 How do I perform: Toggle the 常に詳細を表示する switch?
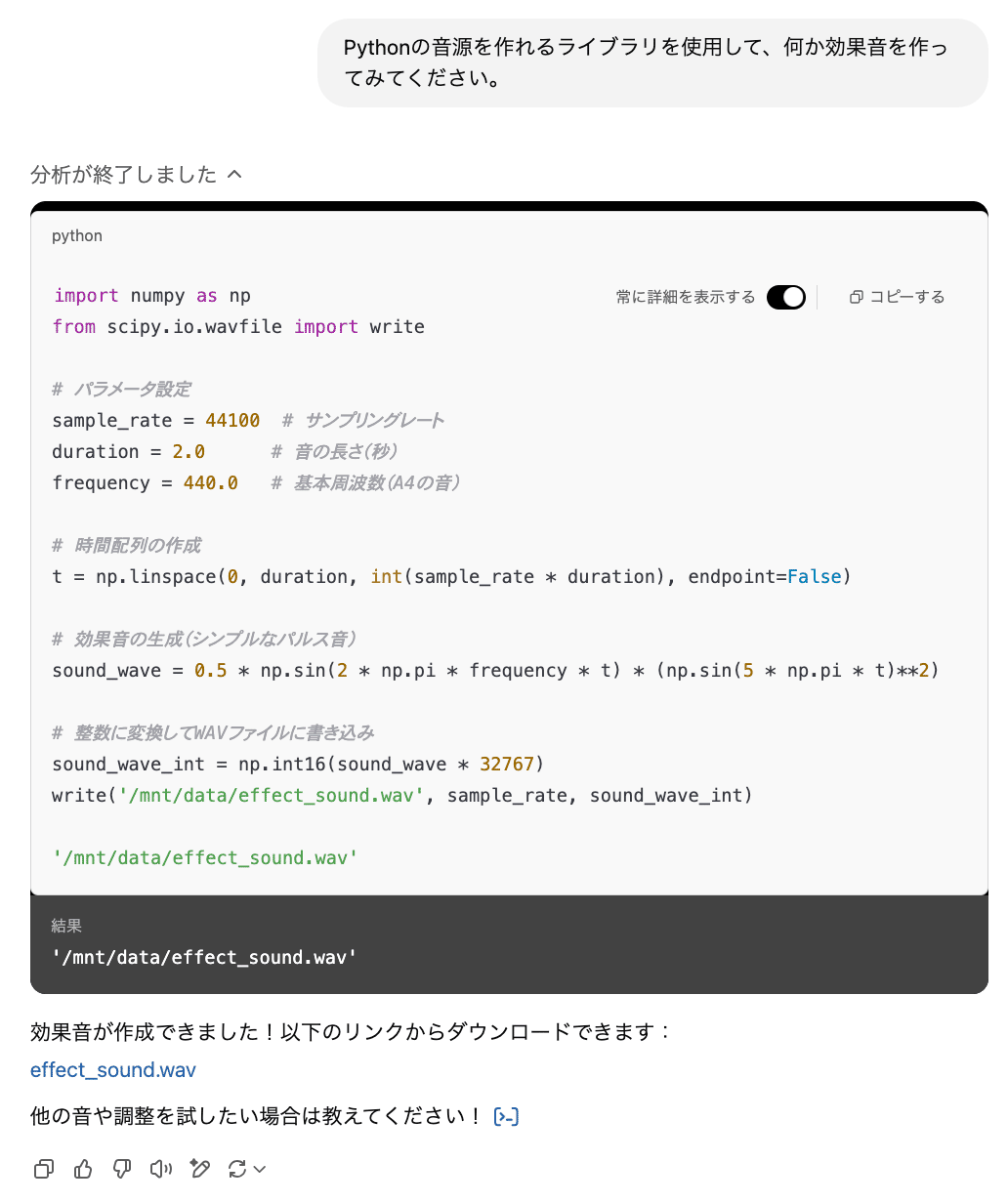pos(785,297)
